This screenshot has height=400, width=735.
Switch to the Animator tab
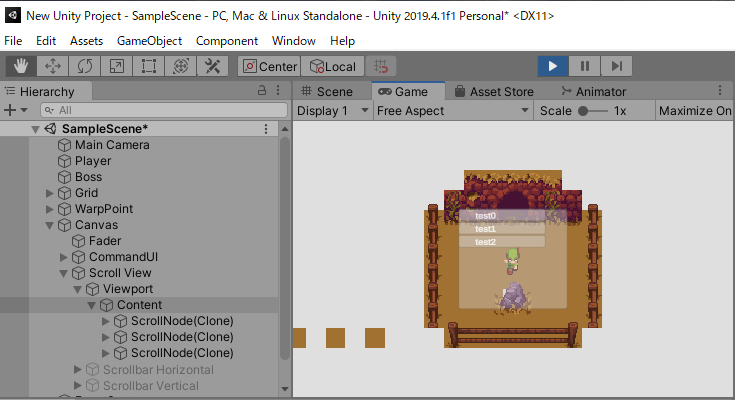click(593, 91)
